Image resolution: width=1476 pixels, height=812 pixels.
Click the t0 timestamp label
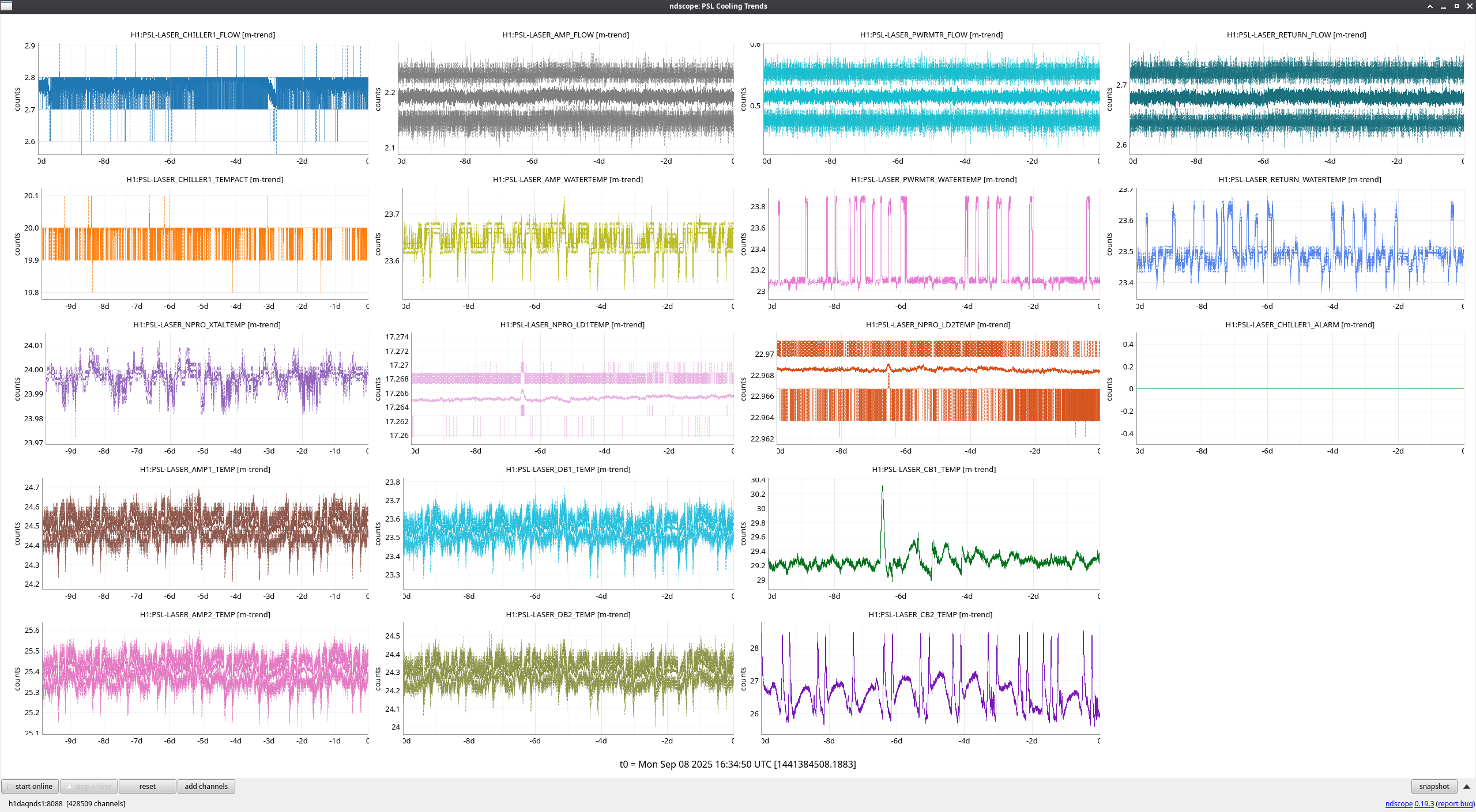(737, 764)
